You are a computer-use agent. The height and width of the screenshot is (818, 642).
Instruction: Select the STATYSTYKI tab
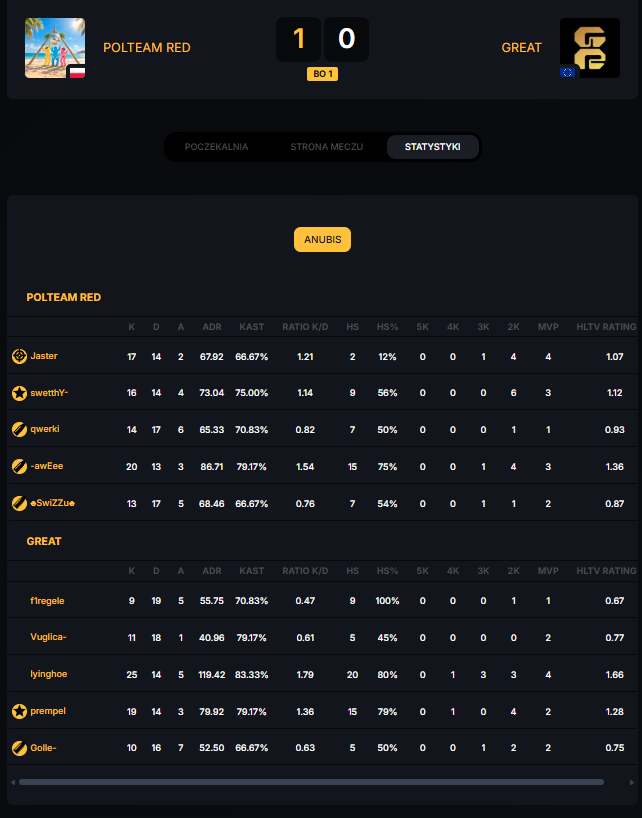tap(432, 147)
